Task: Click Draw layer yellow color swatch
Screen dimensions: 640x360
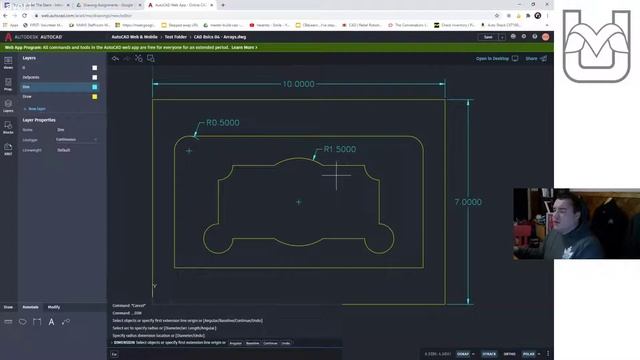Action: point(95,97)
